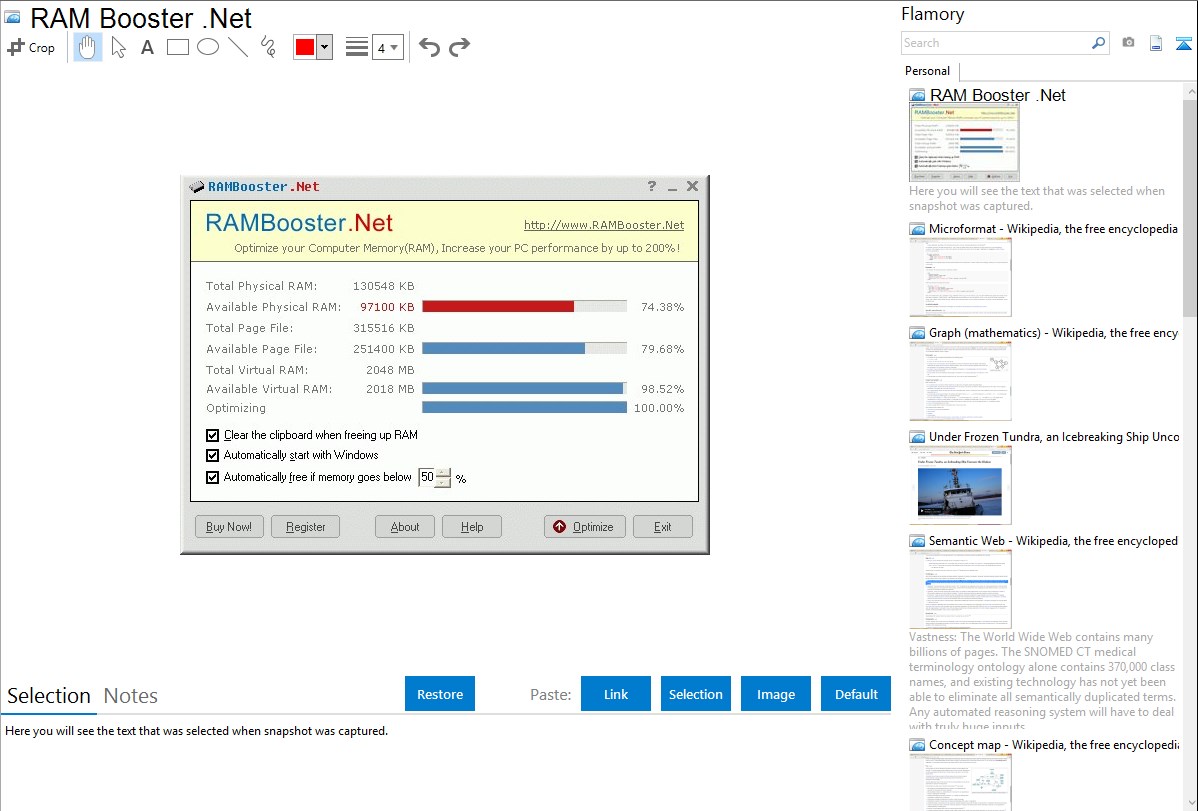Image resolution: width=1198 pixels, height=811 pixels.
Task: Open the Icebreaking Ship snapshot thumbnail
Action: 960,485
